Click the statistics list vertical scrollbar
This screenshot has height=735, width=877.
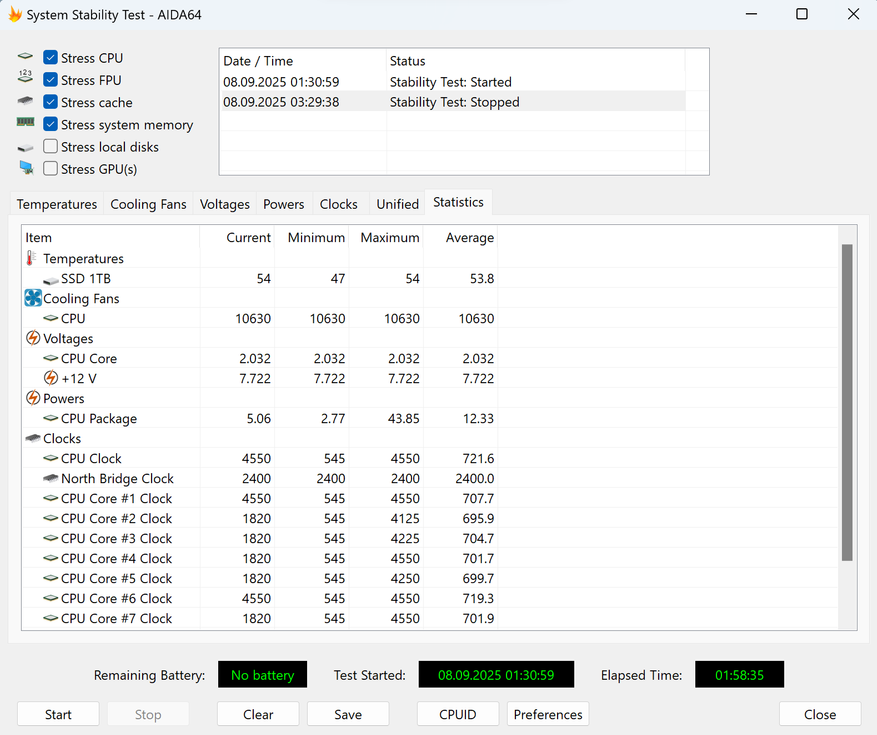coord(847,400)
